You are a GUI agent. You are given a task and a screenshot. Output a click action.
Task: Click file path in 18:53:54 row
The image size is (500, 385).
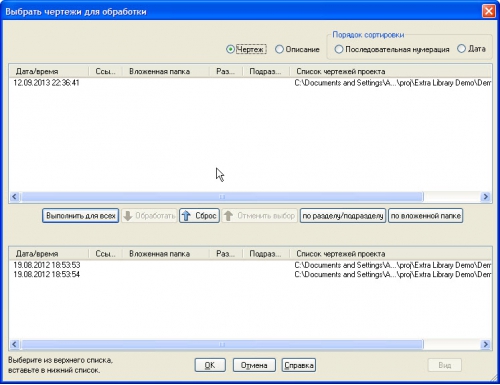(x=392, y=275)
